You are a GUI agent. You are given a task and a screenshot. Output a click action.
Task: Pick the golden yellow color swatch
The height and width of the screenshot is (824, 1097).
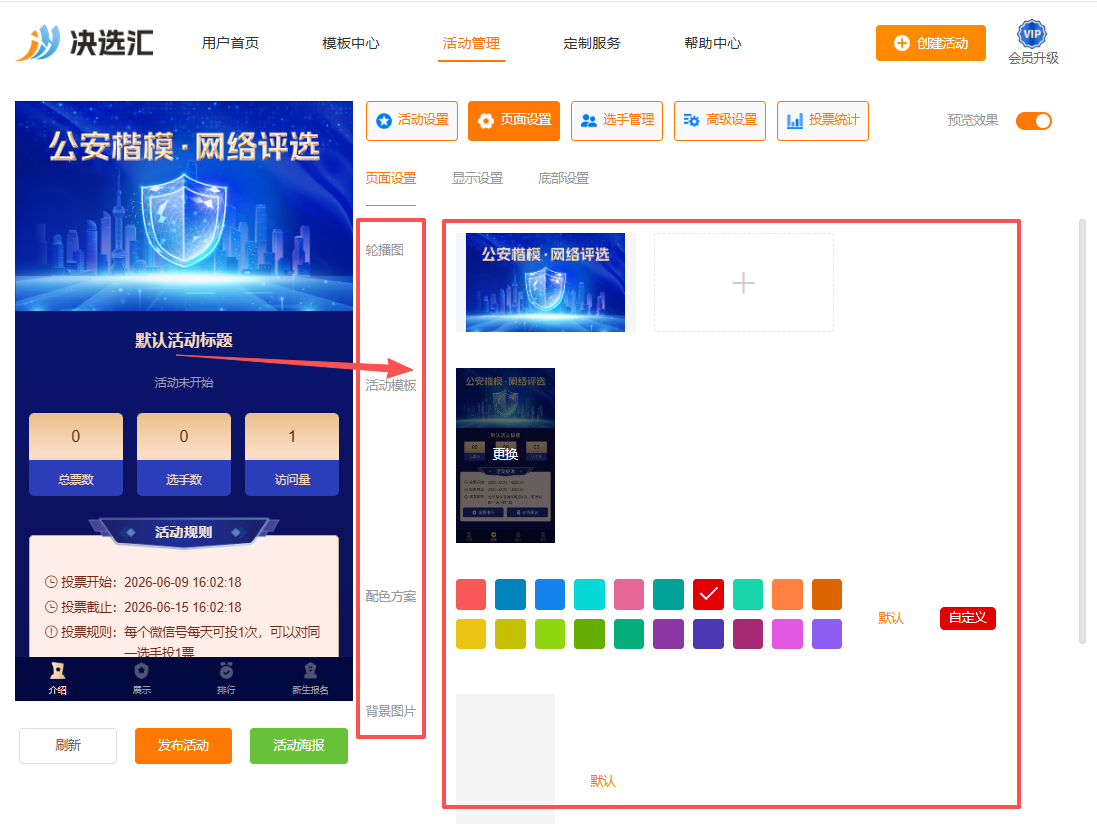point(471,634)
